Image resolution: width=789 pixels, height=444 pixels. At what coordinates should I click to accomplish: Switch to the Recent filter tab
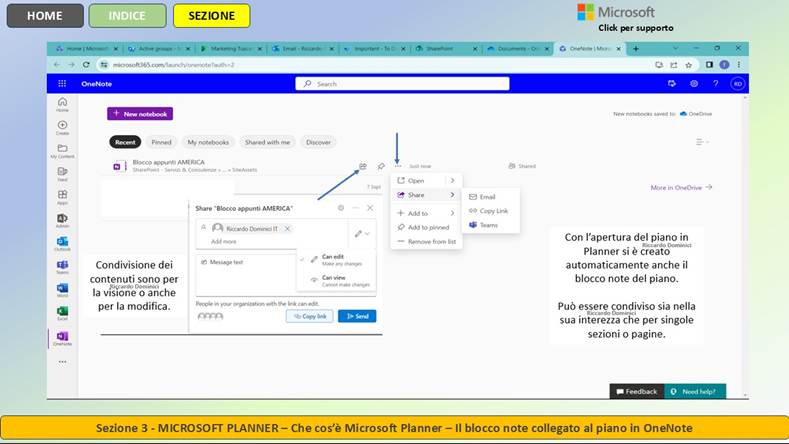point(125,142)
